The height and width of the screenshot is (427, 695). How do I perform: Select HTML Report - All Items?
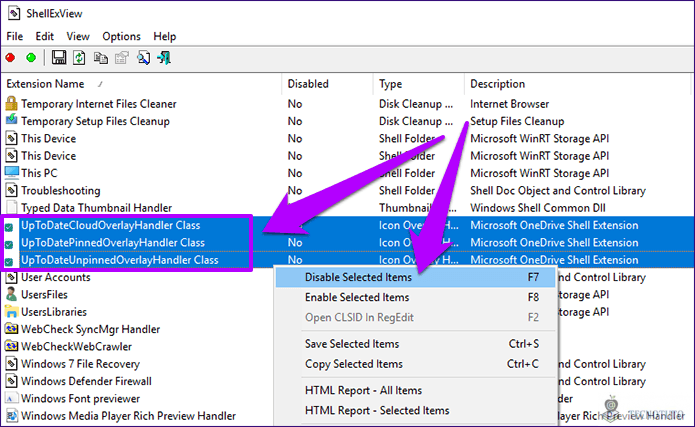pos(415,390)
